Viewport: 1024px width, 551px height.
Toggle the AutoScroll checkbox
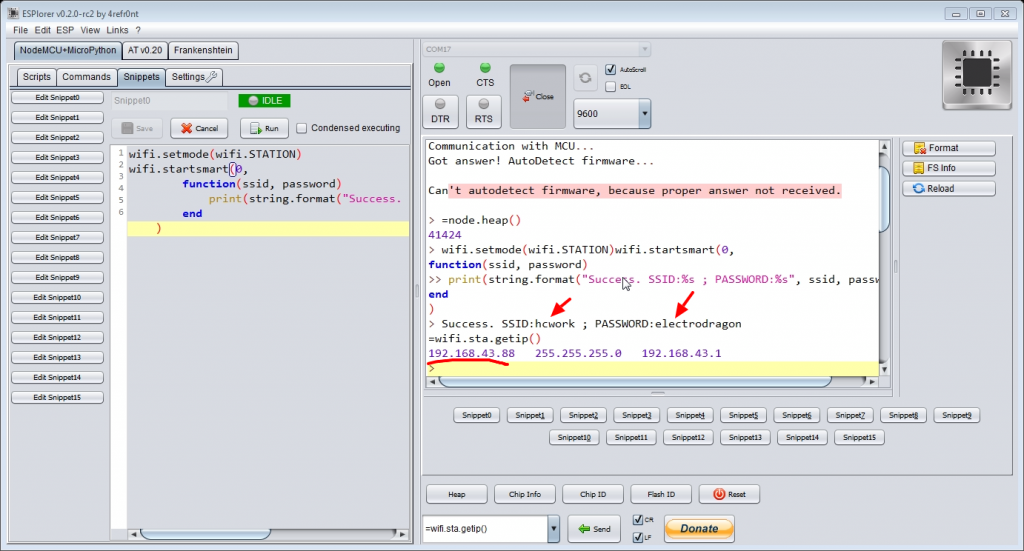pos(611,69)
